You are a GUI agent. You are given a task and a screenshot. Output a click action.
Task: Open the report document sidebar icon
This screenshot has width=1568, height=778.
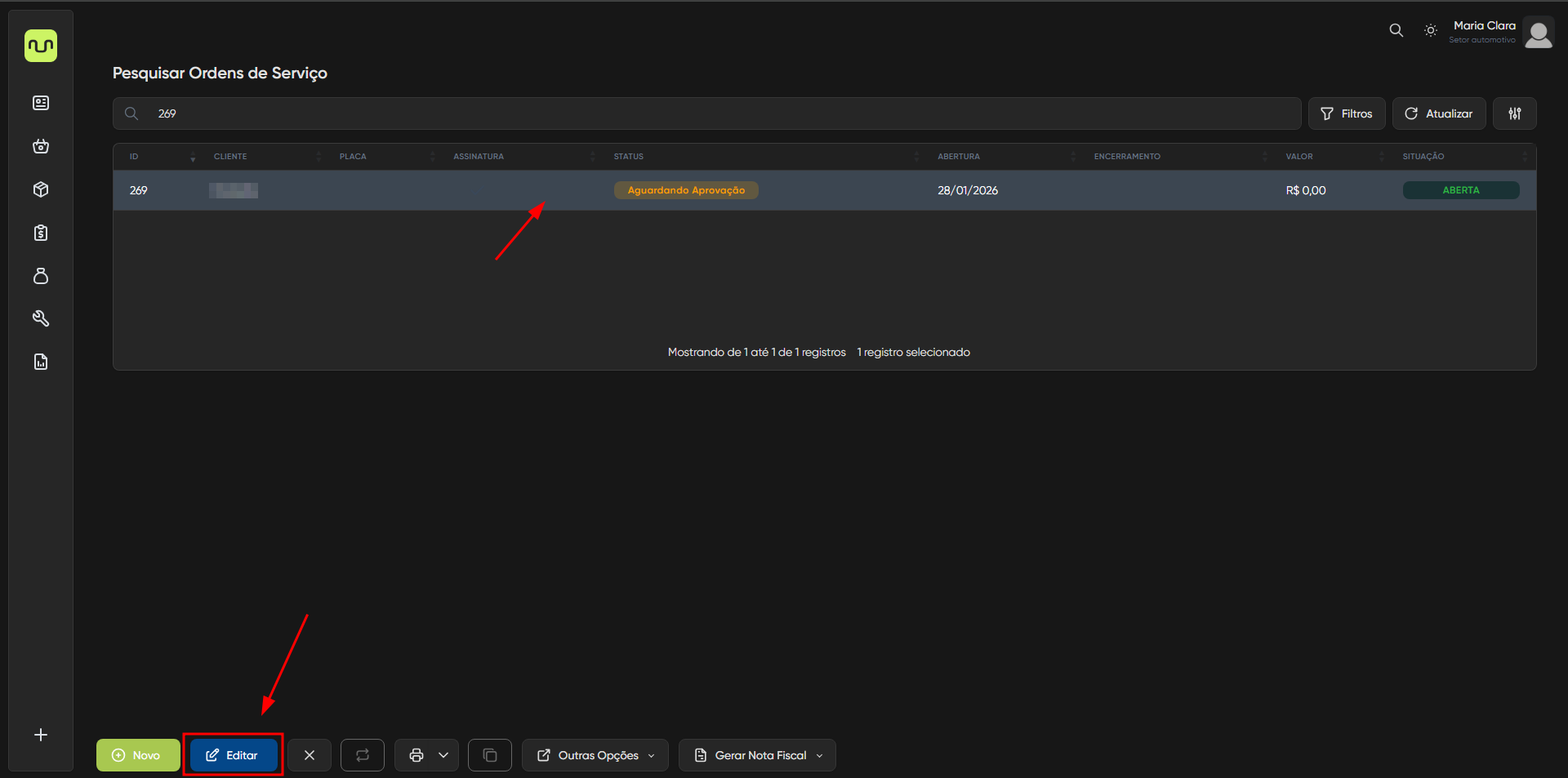[x=41, y=362]
